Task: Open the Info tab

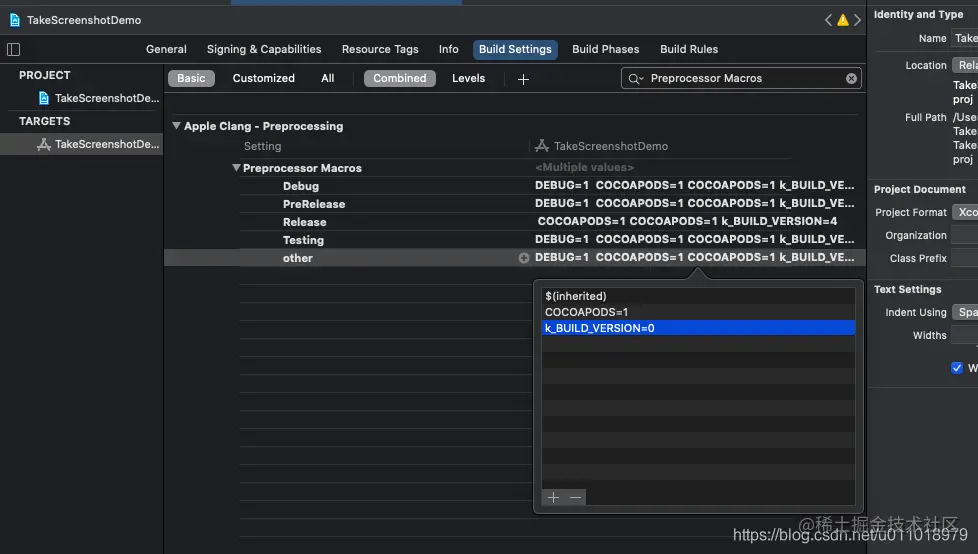Action: click(x=448, y=49)
